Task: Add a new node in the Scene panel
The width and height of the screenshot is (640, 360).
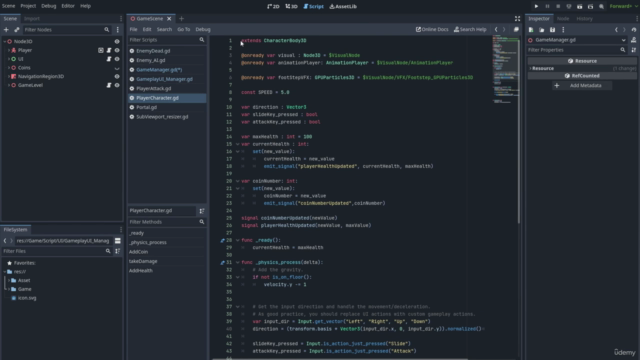Action: click(x=6, y=30)
